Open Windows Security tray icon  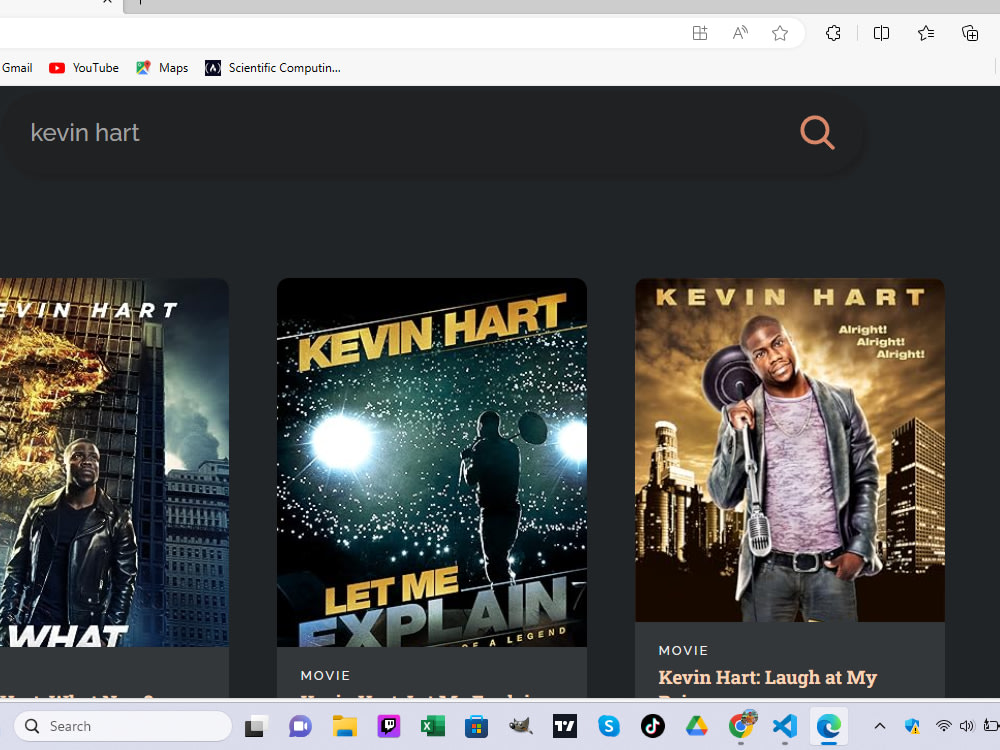[x=912, y=726]
